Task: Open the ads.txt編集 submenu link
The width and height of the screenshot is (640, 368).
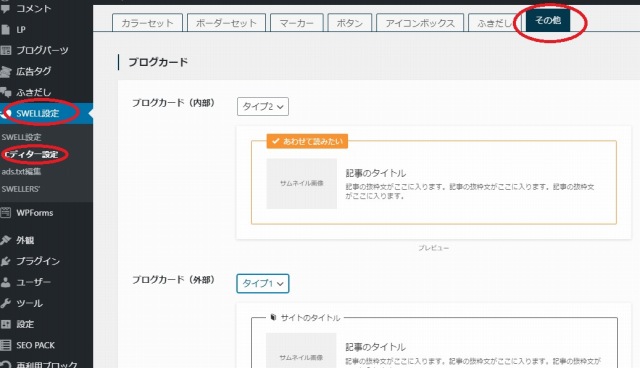Action: [21, 172]
